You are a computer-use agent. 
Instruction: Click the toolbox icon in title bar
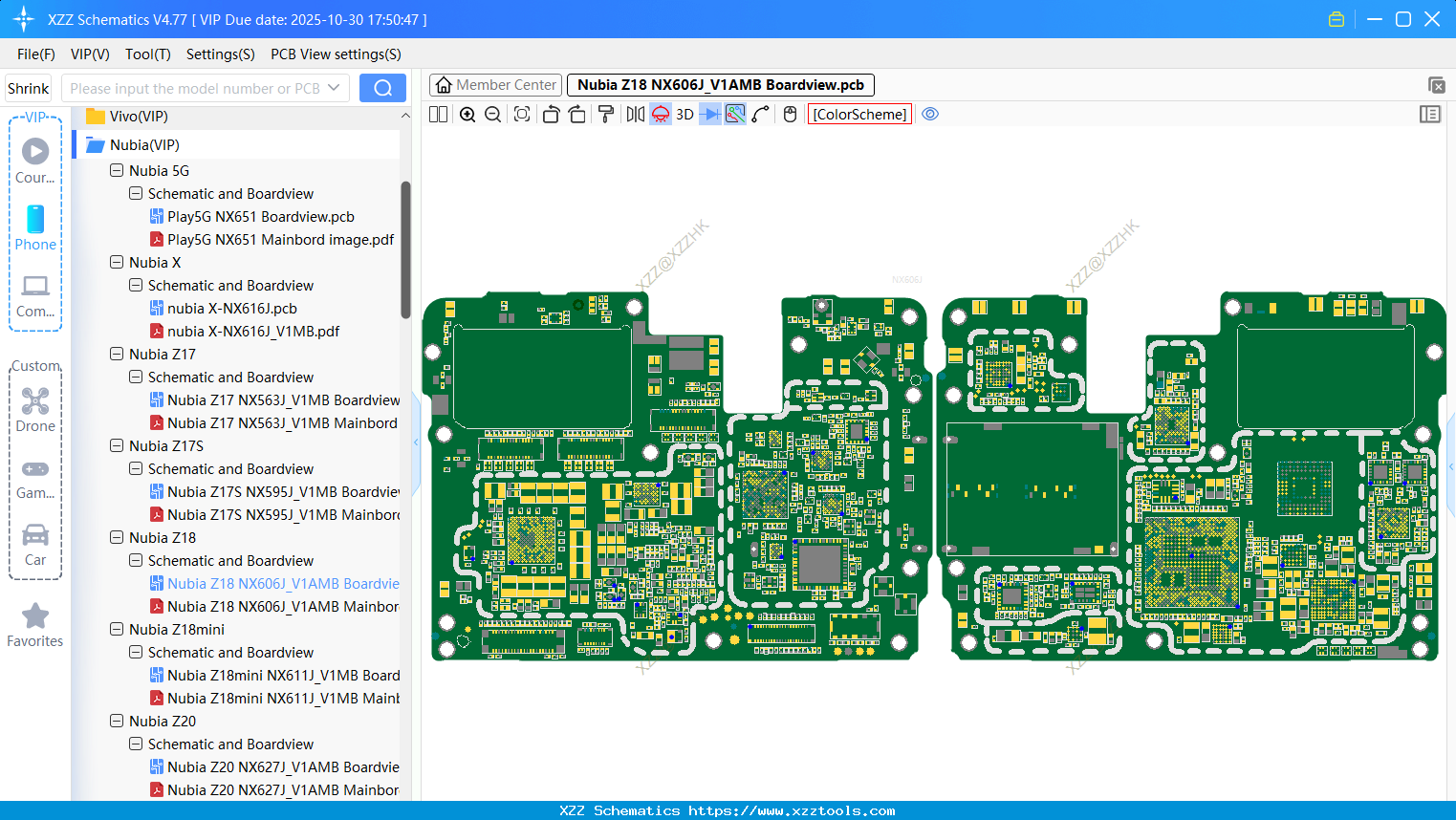click(x=1336, y=19)
